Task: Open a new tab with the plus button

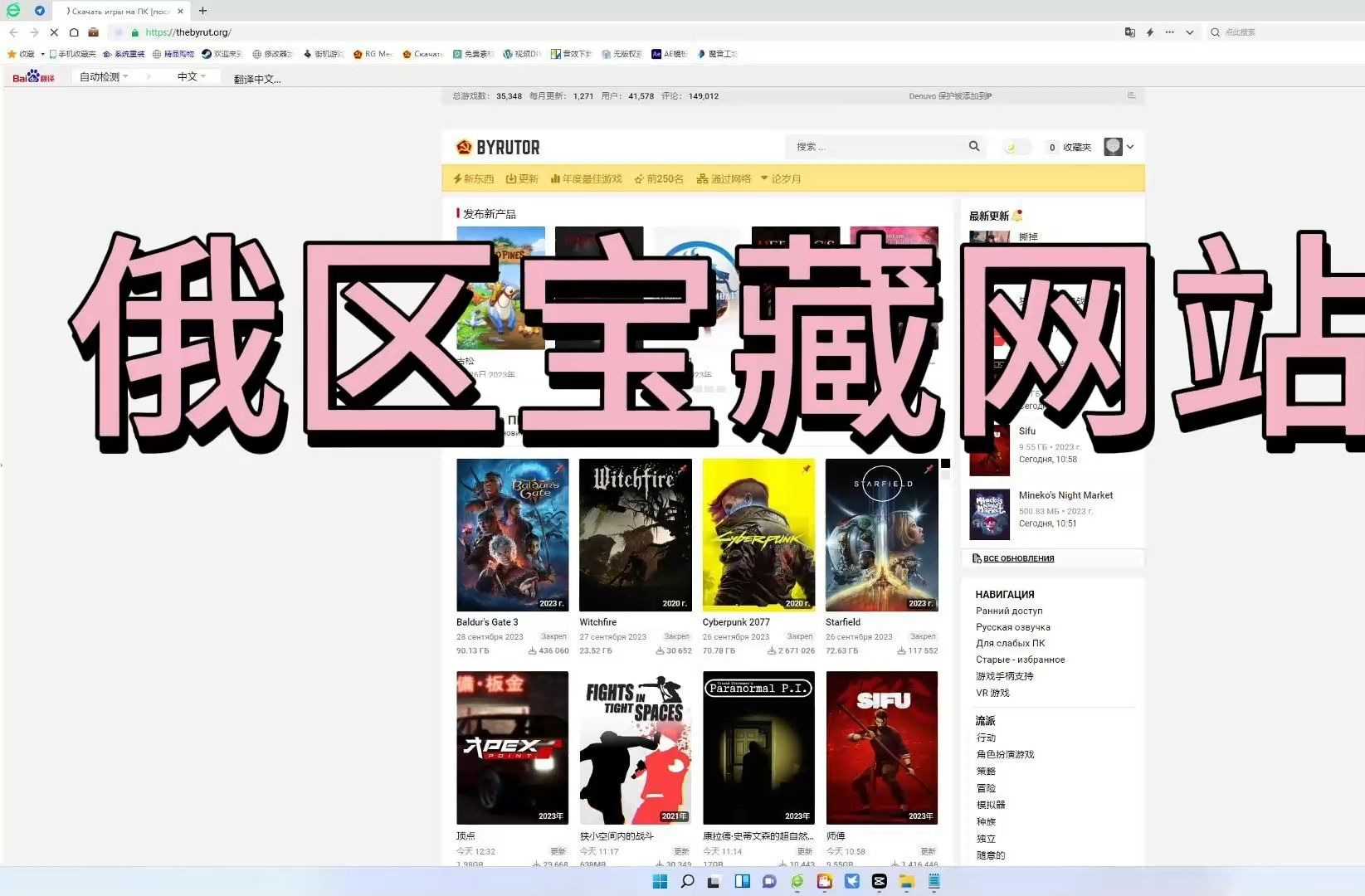Action: point(202,11)
